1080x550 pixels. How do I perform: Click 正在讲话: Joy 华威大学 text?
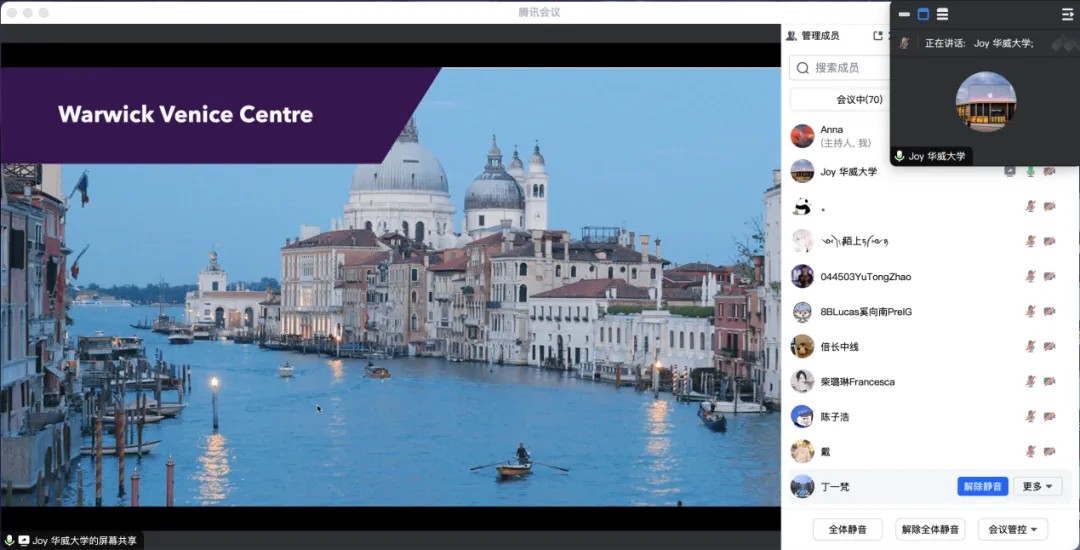979,43
